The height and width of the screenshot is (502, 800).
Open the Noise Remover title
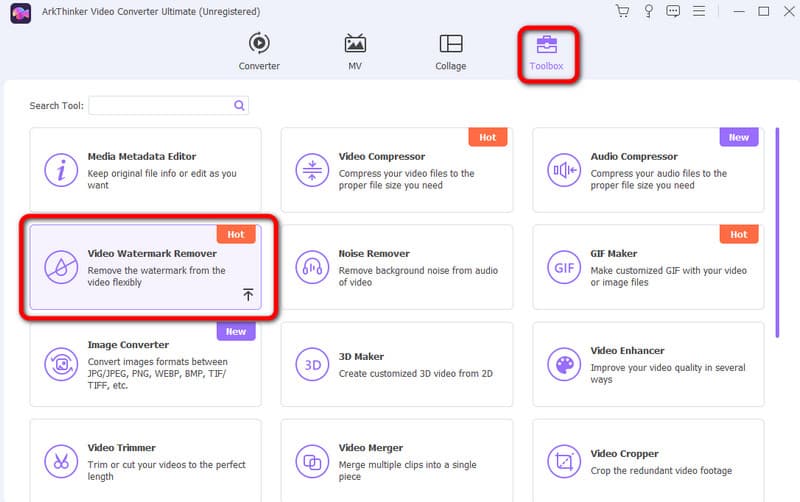[374, 254]
